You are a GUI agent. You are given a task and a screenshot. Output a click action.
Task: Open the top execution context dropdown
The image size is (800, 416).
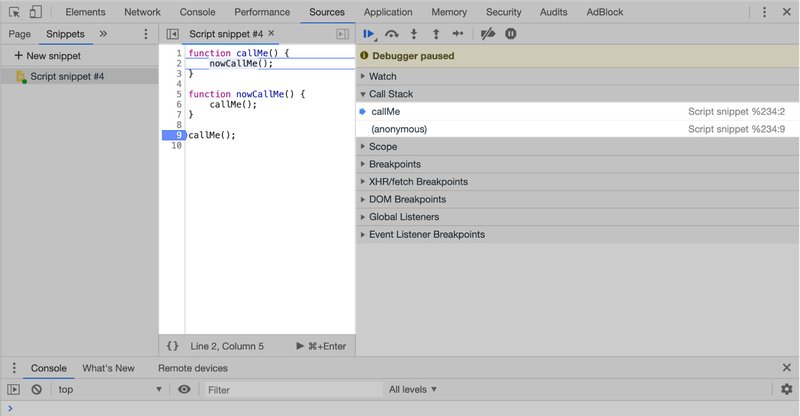pos(110,389)
